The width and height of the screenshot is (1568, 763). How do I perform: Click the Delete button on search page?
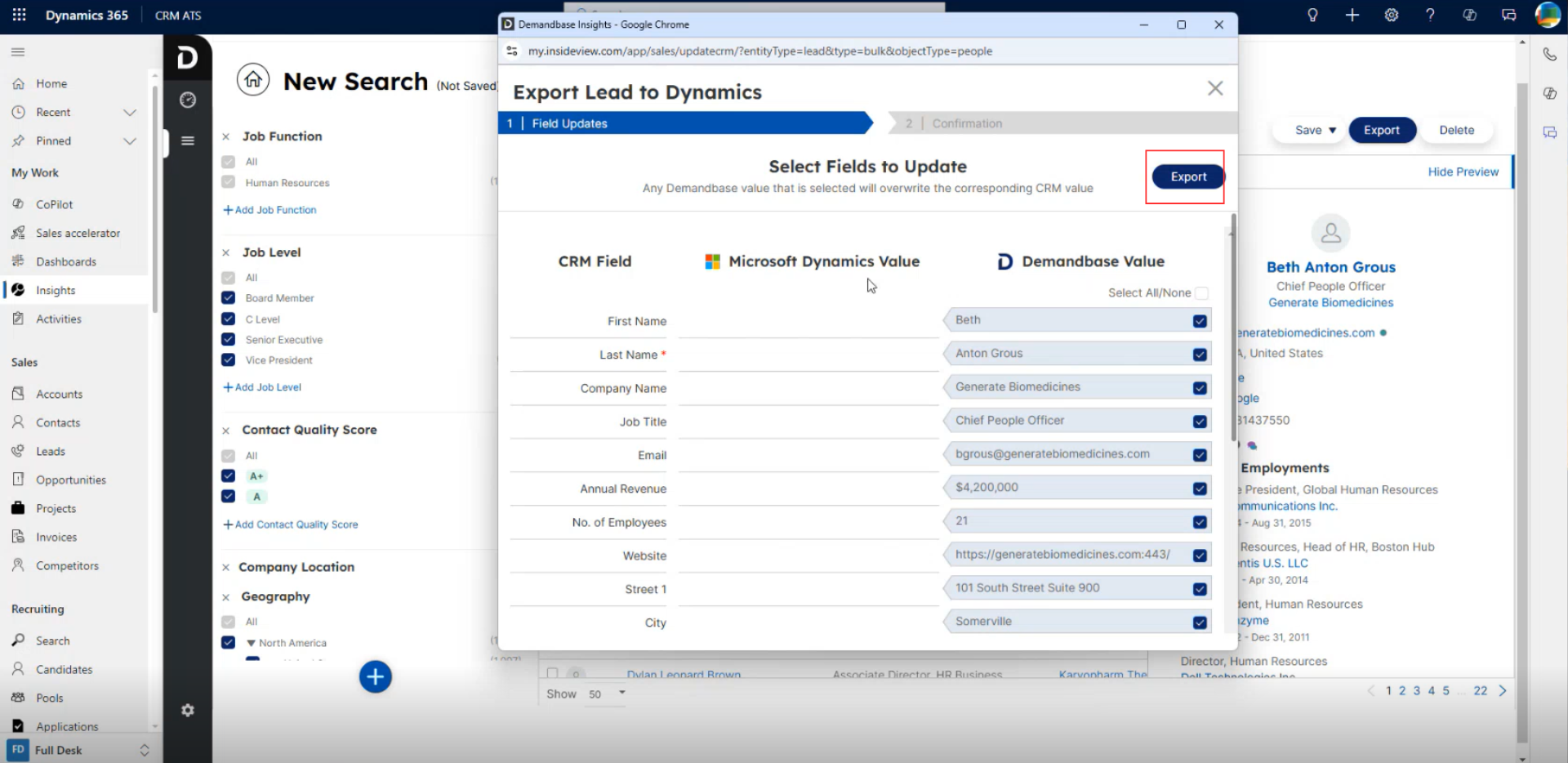[x=1456, y=130]
